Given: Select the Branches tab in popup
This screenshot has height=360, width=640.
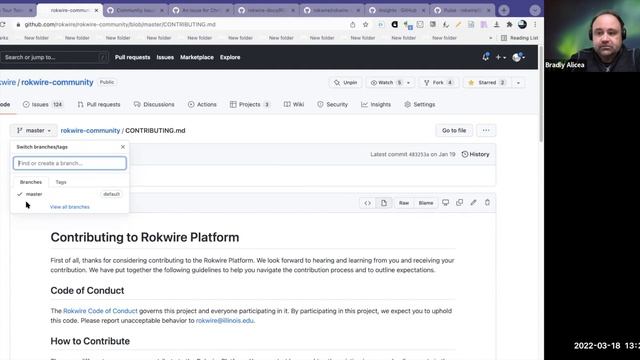Looking at the screenshot, I should click(31, 182).
